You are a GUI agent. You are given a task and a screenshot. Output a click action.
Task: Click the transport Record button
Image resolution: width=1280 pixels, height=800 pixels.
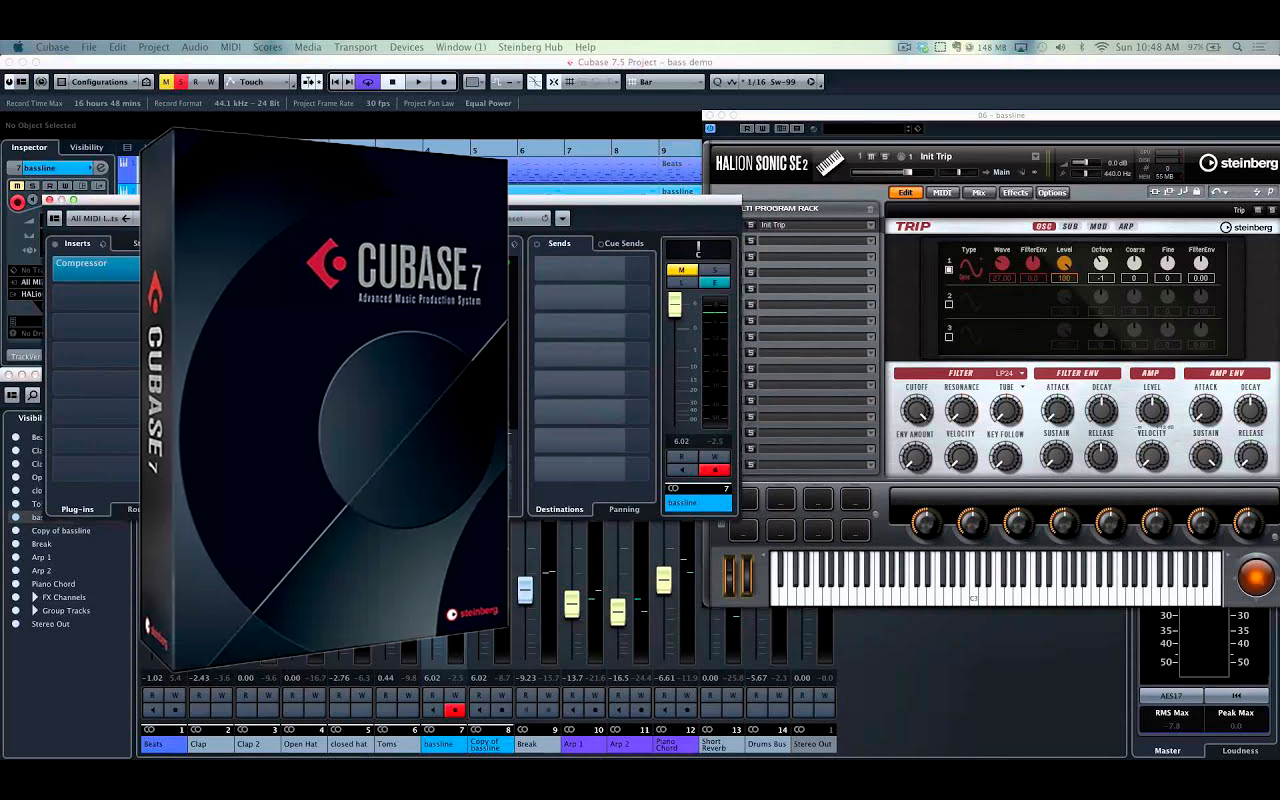[x=444, y=82]
